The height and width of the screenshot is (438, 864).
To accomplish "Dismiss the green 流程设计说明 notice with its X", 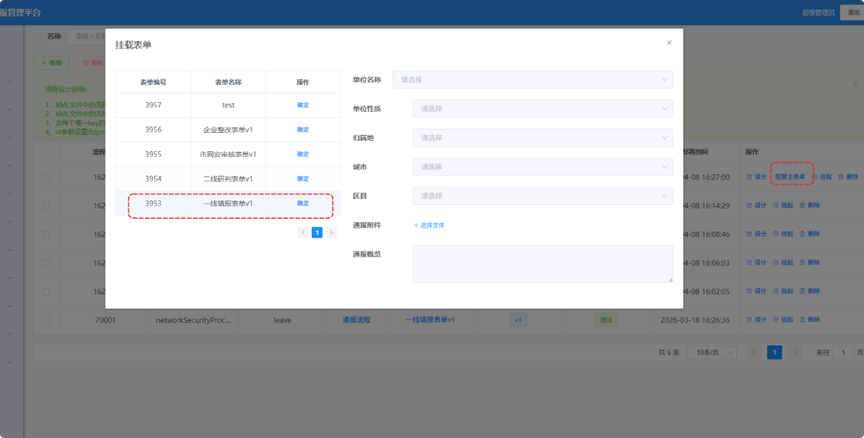I will [855, 83].
